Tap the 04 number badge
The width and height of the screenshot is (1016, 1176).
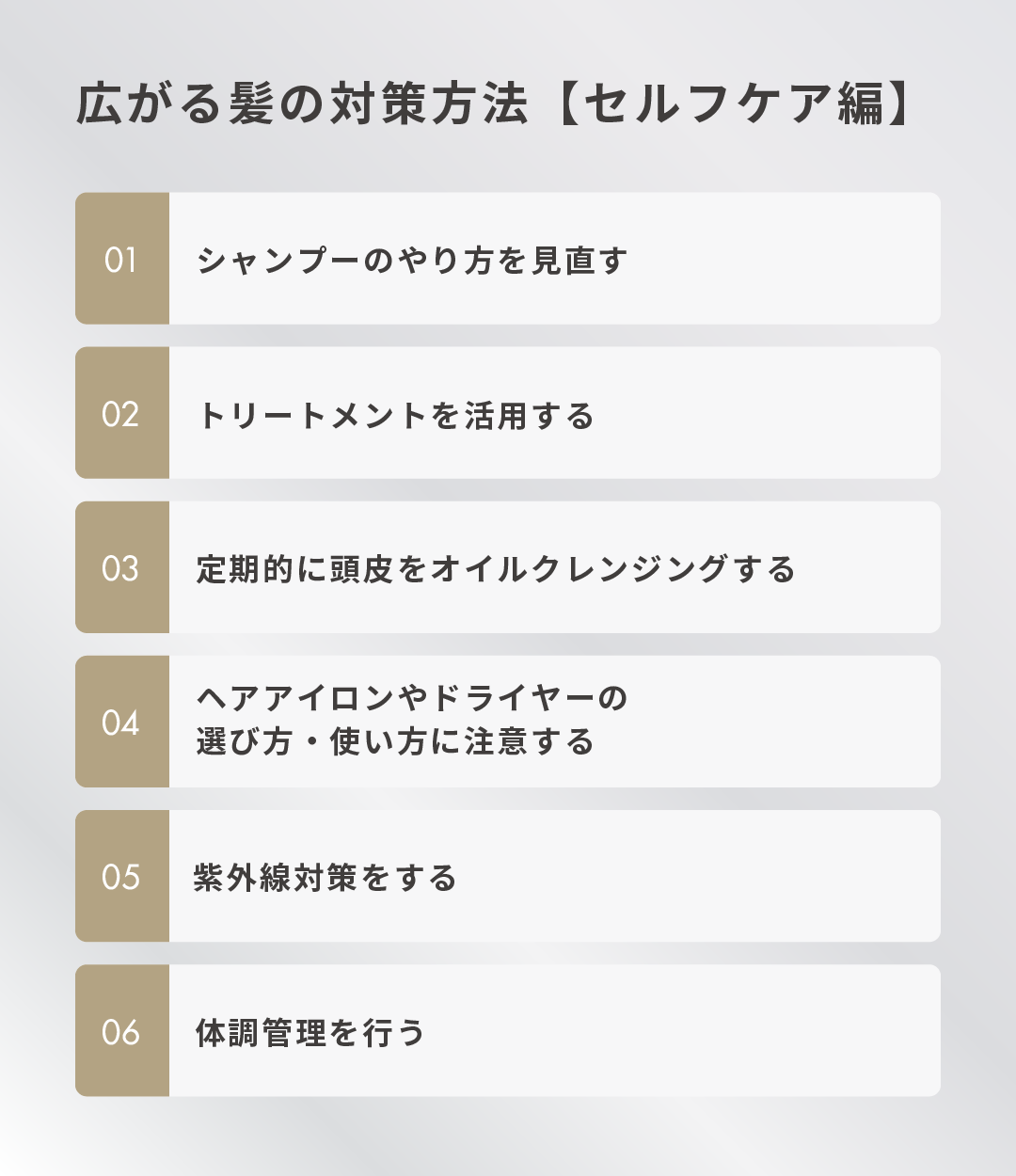[121, 723]
